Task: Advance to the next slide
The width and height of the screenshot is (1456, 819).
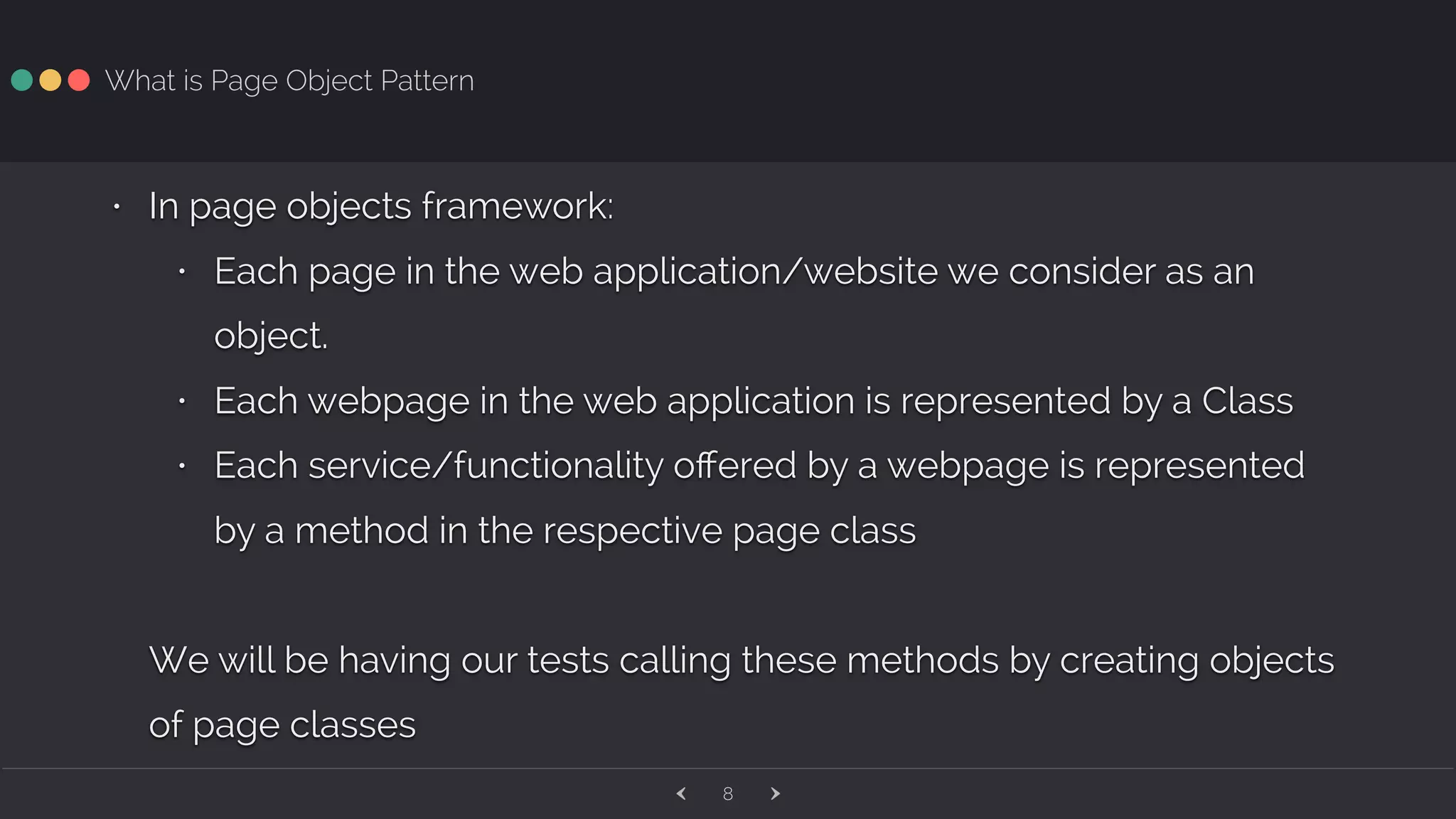Action: pos(775,793)
